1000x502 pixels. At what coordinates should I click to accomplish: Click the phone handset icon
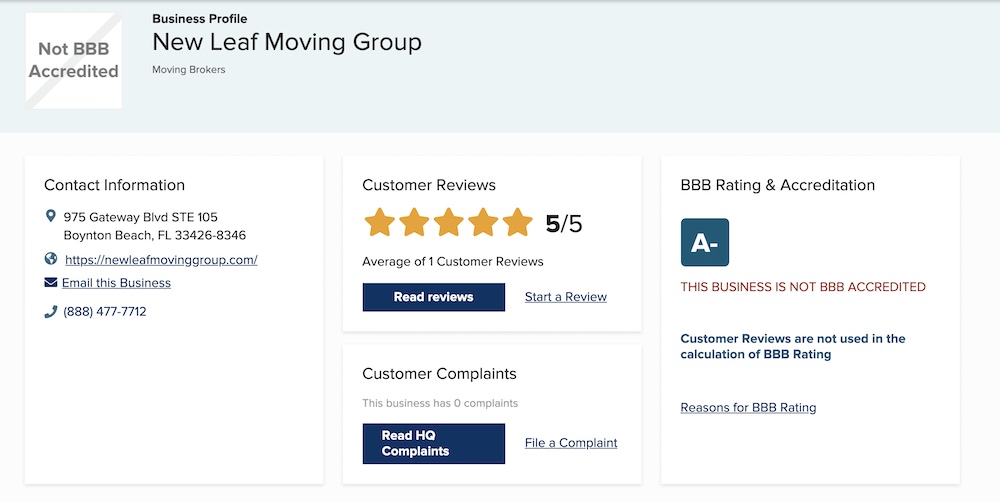(x=50, y=311)
